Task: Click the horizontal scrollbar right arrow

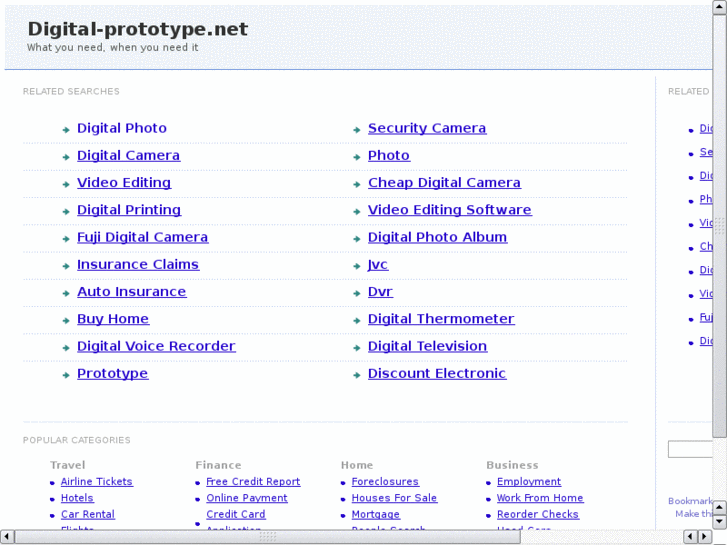Action: [704, 537]
